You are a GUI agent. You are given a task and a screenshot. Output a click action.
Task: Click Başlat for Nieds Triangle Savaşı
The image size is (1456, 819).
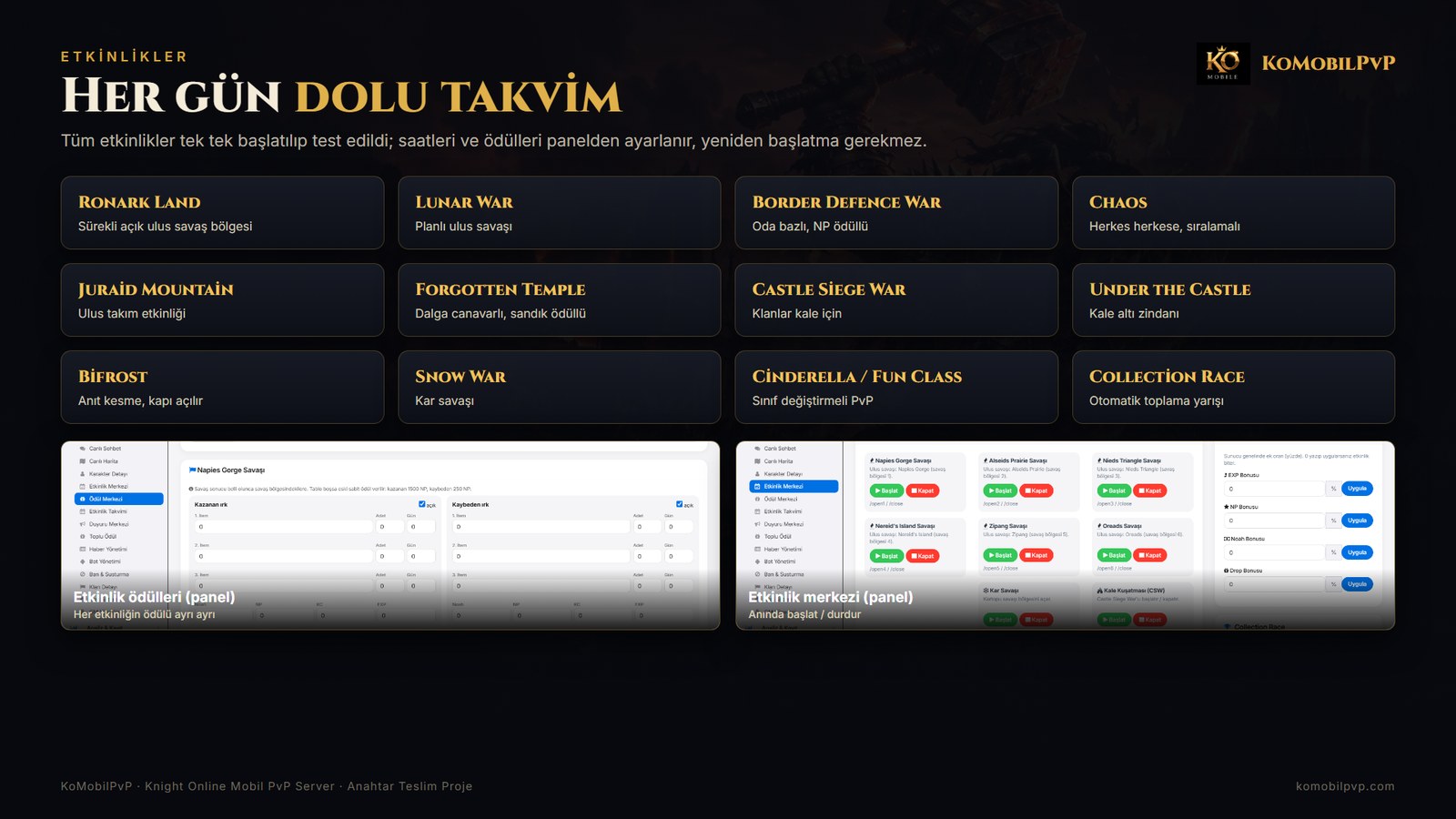[x=1114, y=490]
